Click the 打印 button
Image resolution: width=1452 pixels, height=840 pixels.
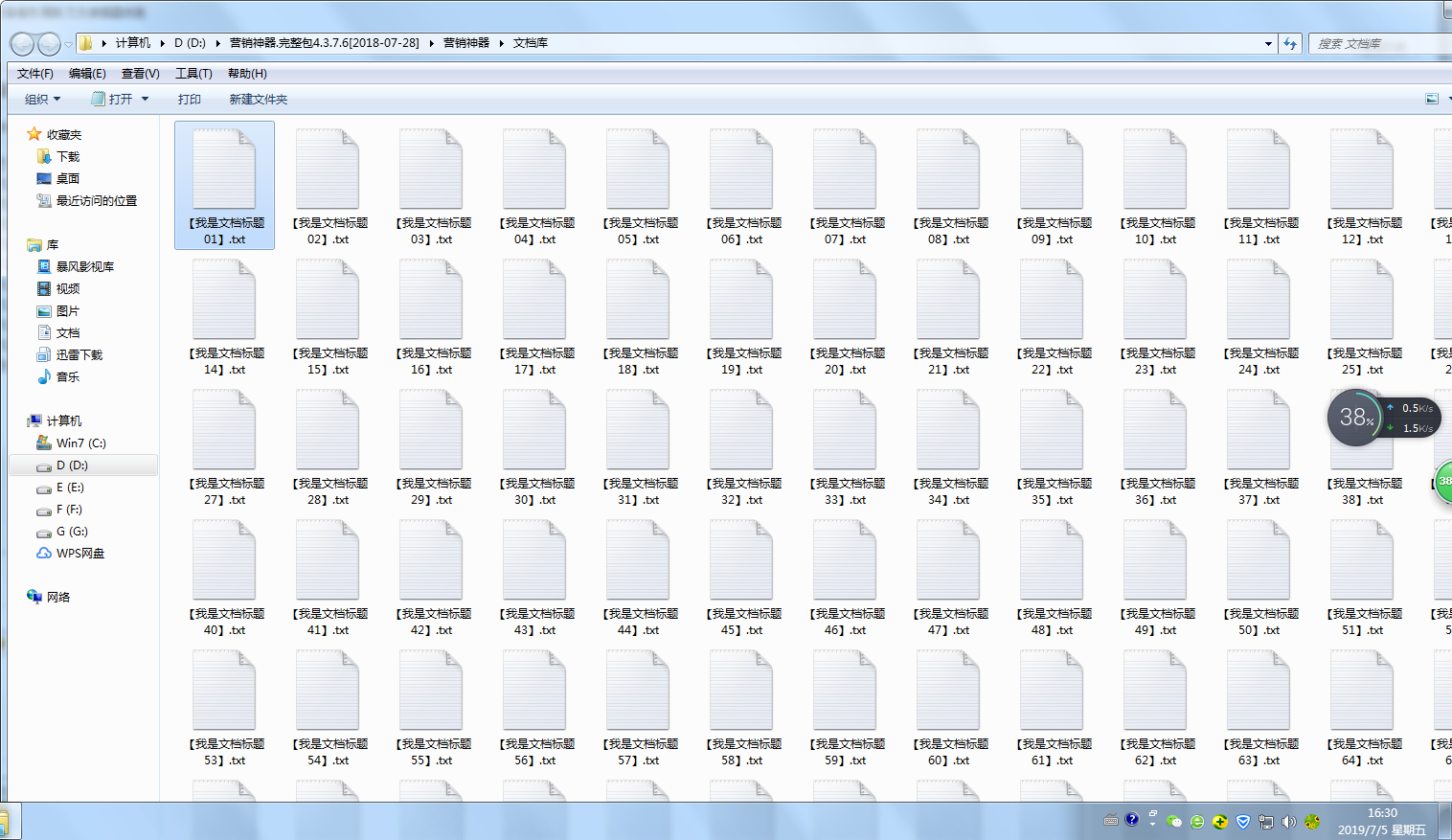coord(189,100)
